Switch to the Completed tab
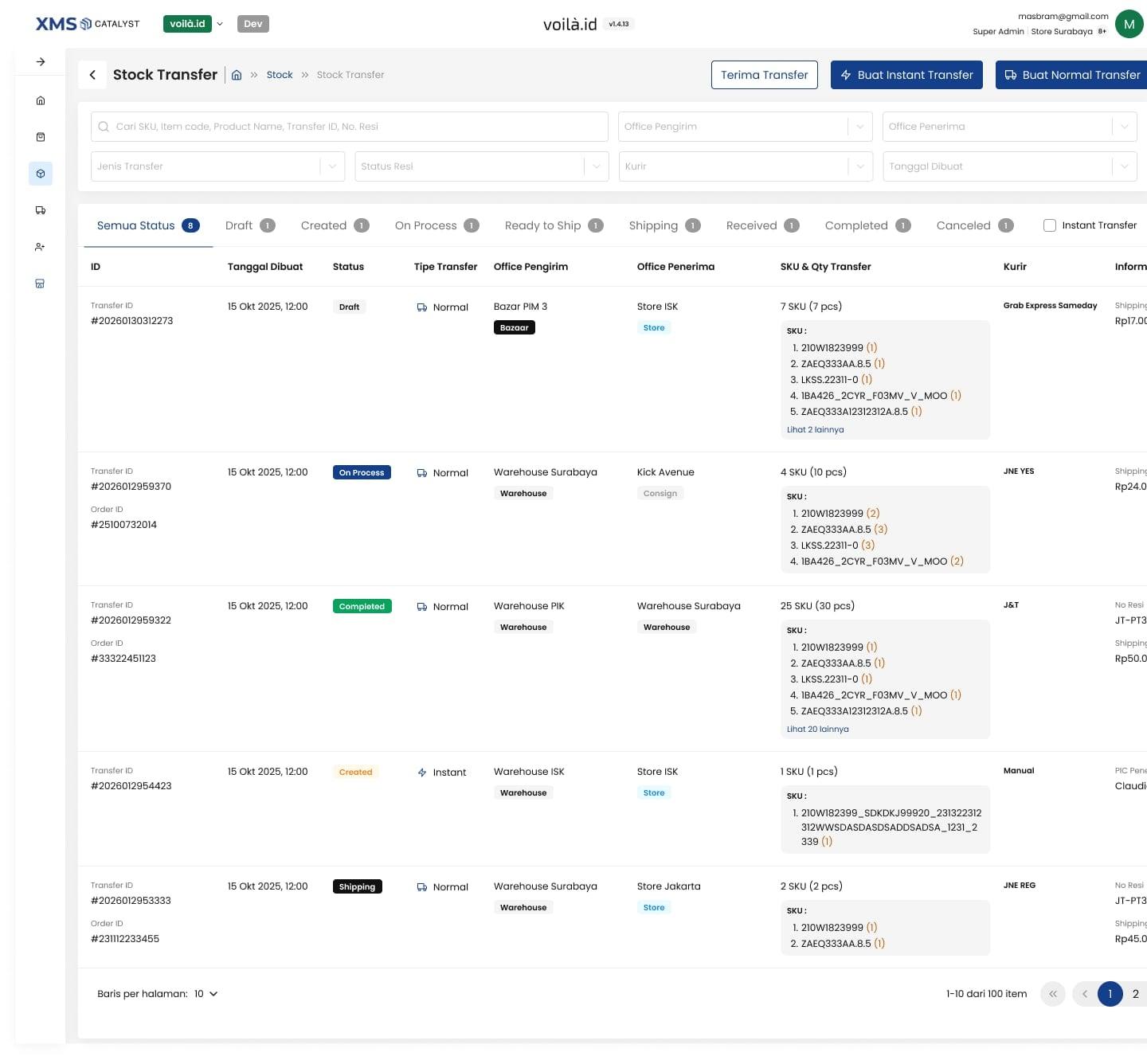This screenshot has width=1147, height=1064. 867,225
